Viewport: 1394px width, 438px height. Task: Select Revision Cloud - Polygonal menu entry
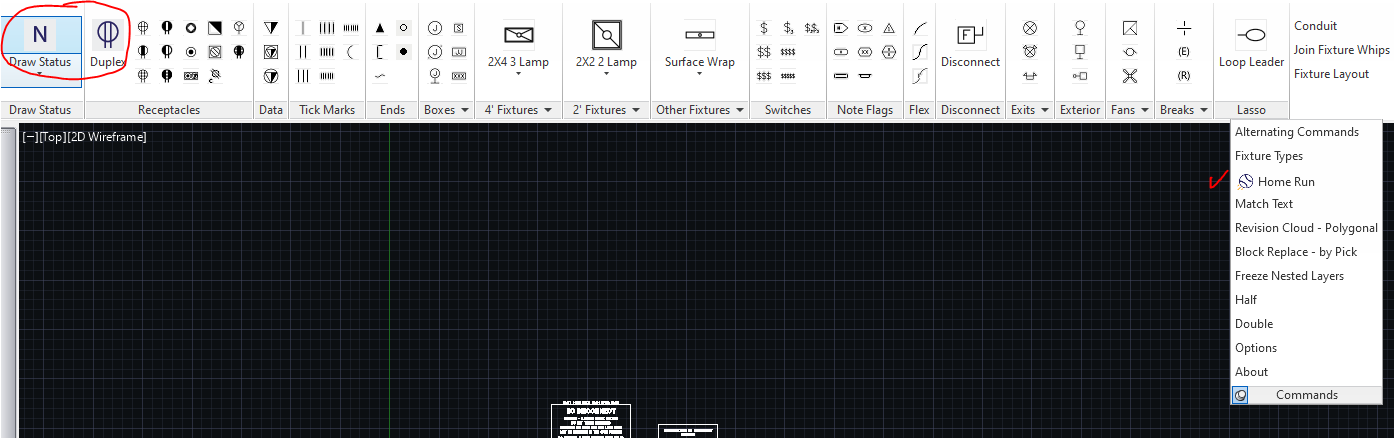1306,228
